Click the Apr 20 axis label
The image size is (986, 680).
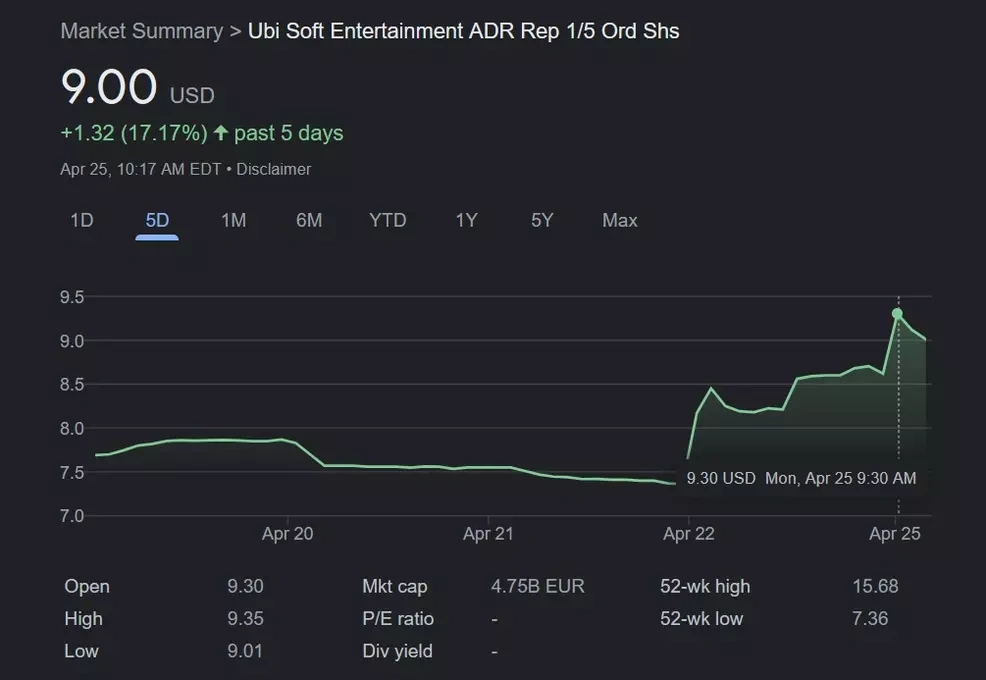[287, 534]
